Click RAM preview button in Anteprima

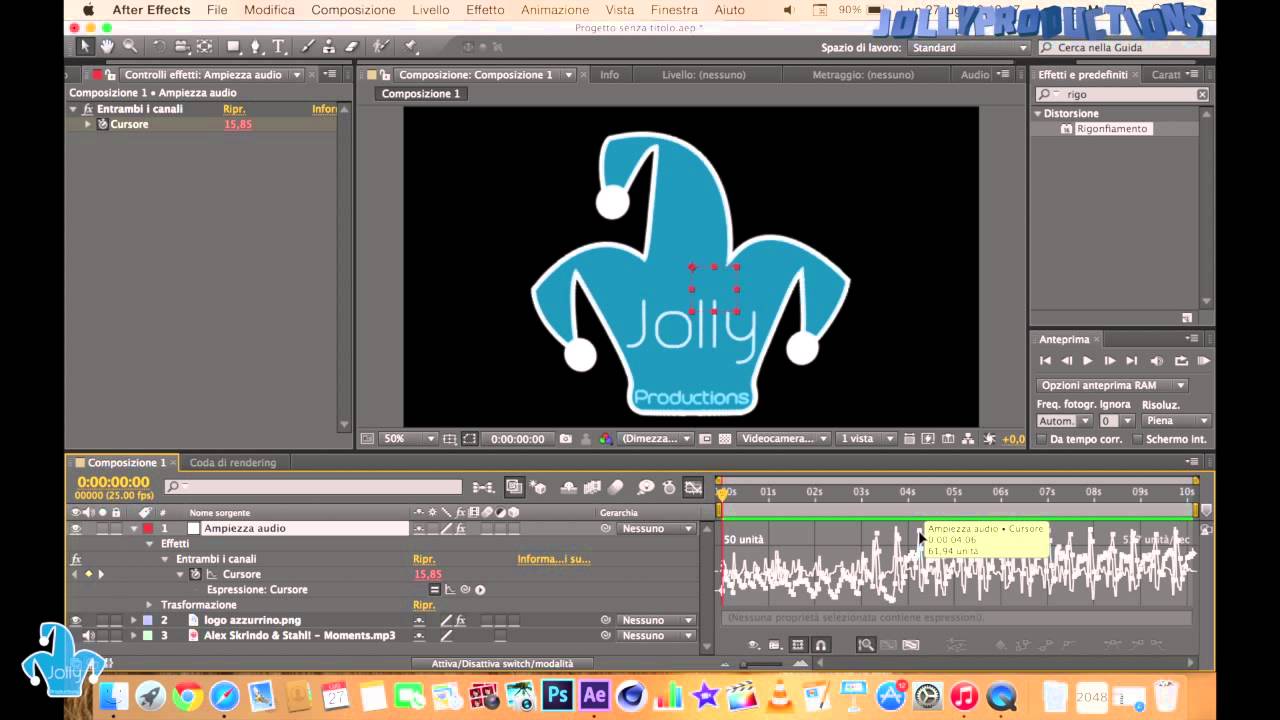pos(1203,361)
